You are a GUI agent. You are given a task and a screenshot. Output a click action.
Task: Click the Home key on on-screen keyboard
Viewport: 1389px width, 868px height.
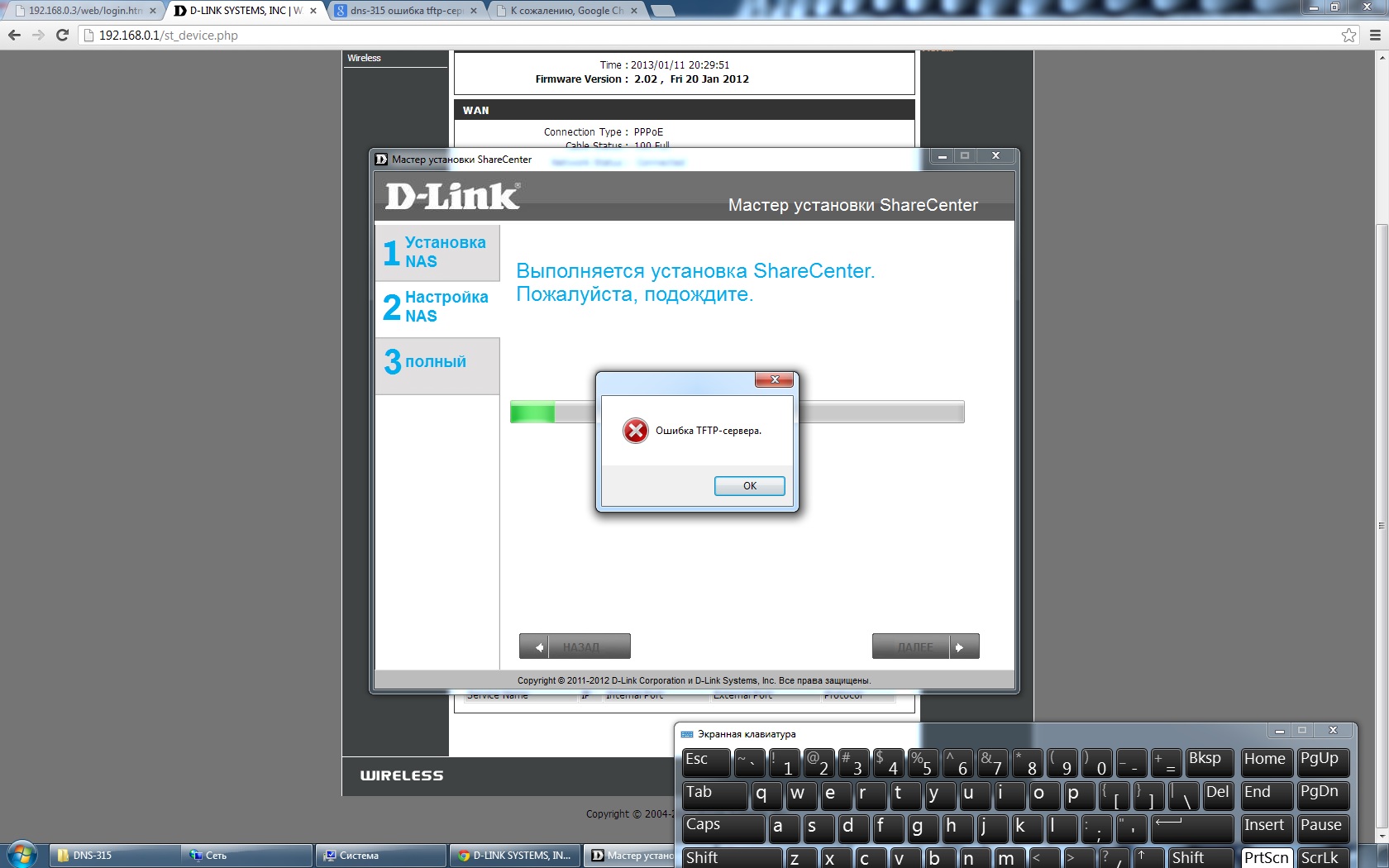tap(1267, 762)
